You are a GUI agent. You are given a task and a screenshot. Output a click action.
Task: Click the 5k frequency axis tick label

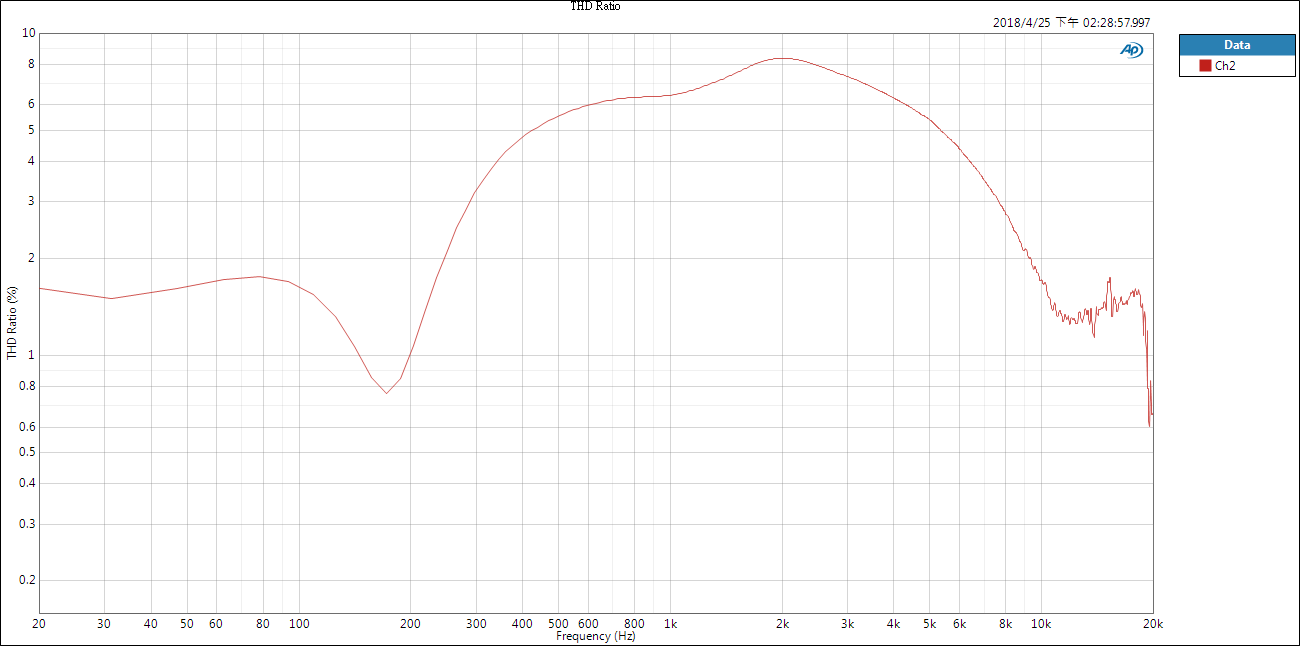(x=930, y=624)
